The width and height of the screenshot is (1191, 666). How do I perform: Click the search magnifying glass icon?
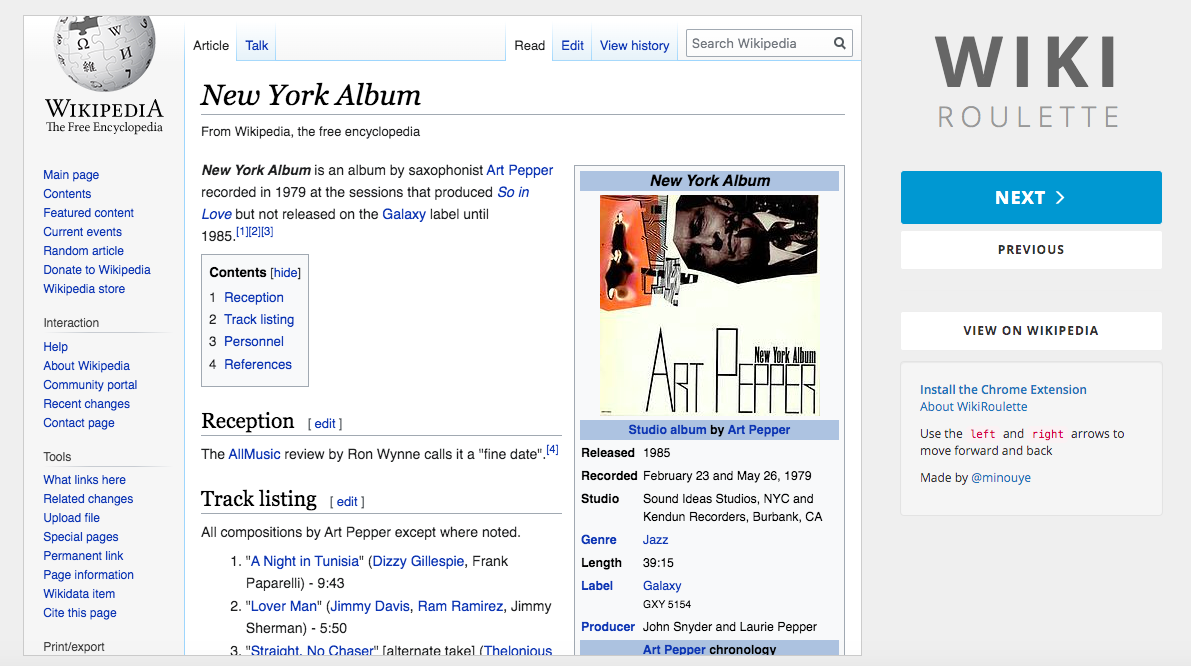(840, 43)
